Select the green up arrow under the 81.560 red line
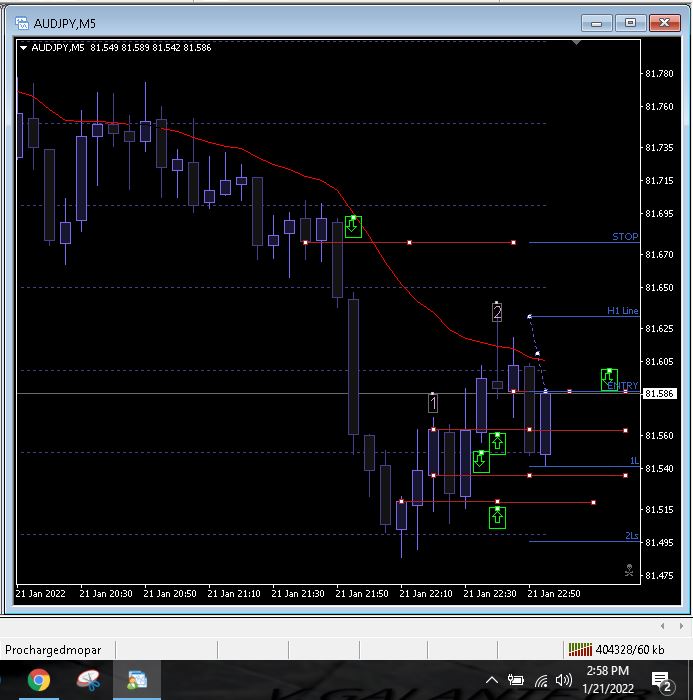The height and width of the screenshot is (700, 693). [x=497, y=443]
